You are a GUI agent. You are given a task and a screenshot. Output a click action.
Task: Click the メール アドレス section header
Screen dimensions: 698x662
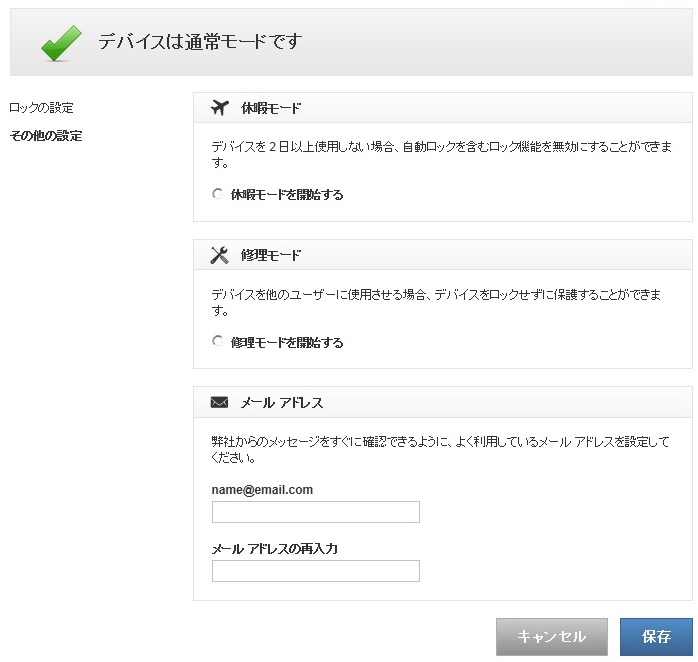pos(281,403)
